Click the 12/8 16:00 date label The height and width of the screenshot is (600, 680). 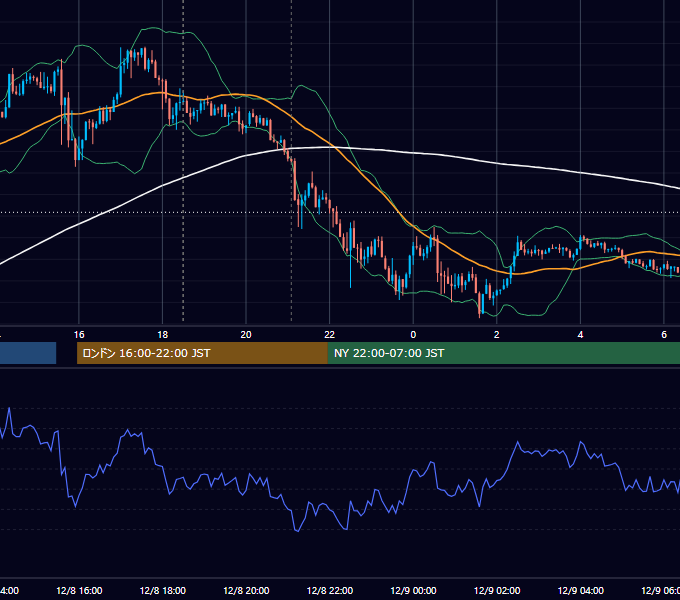(x=79, y=591)
